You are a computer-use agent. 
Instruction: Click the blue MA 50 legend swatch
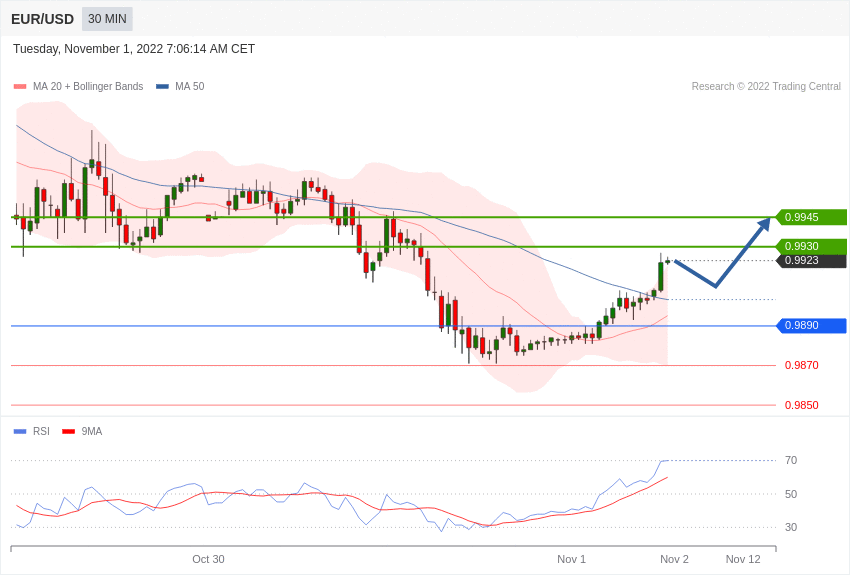(162, 86)
